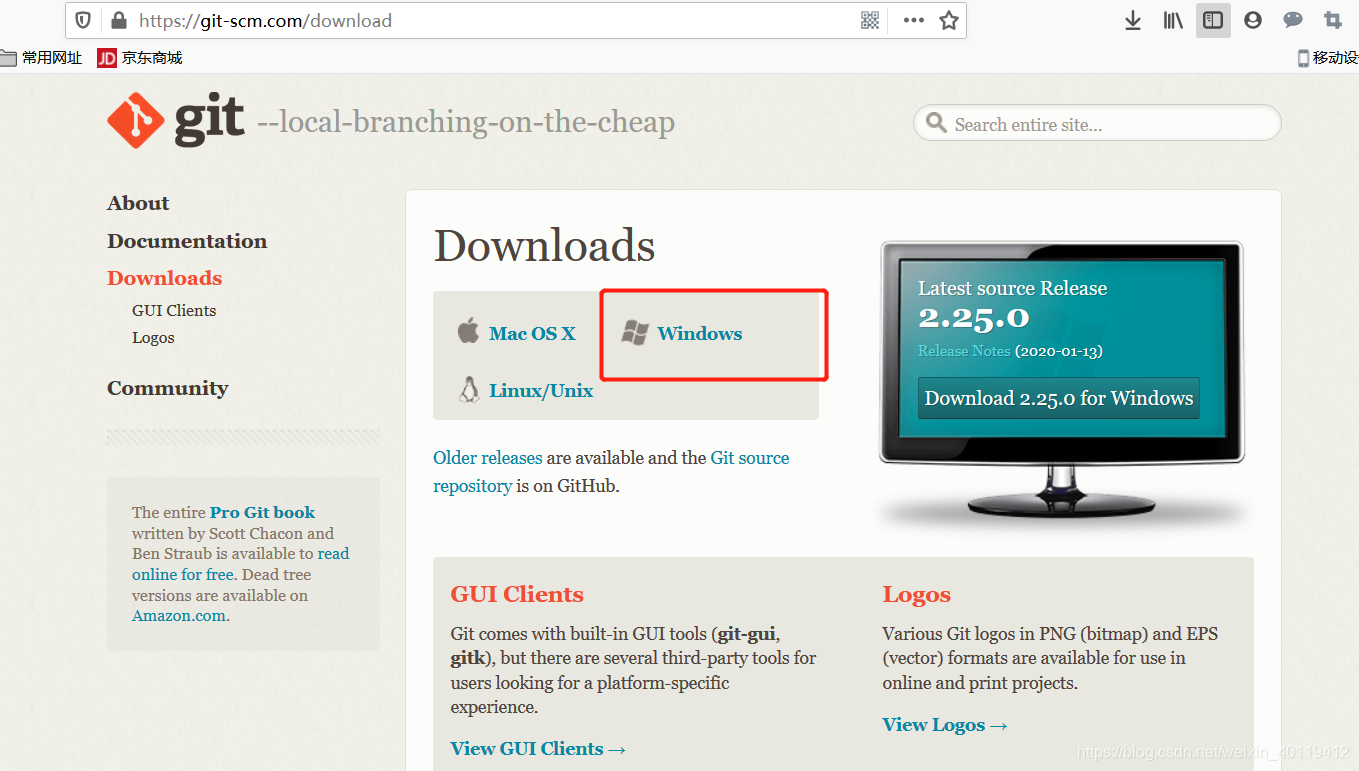The height and width of the screenshot is (771, 1359).
Task: Bookmark this page with the star icon
Action: [x=949, y=20]
